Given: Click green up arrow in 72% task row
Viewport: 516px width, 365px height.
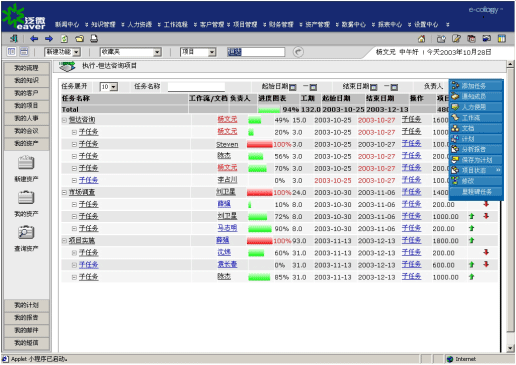Looking at the screenshot, I should (x=471, y=216).
